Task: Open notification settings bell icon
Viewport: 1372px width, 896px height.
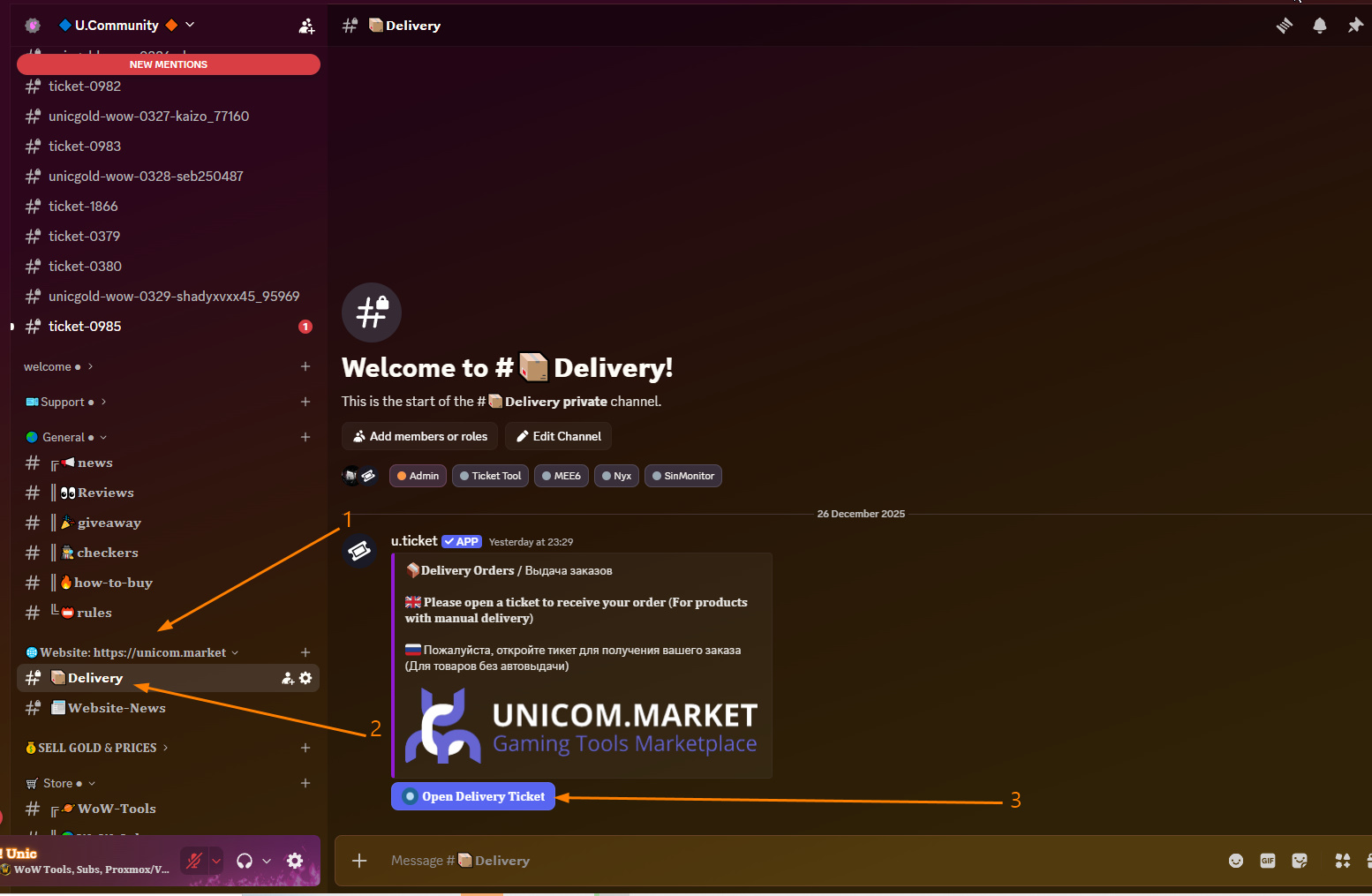Action: pyautogui.click(x=1320, y=26)
